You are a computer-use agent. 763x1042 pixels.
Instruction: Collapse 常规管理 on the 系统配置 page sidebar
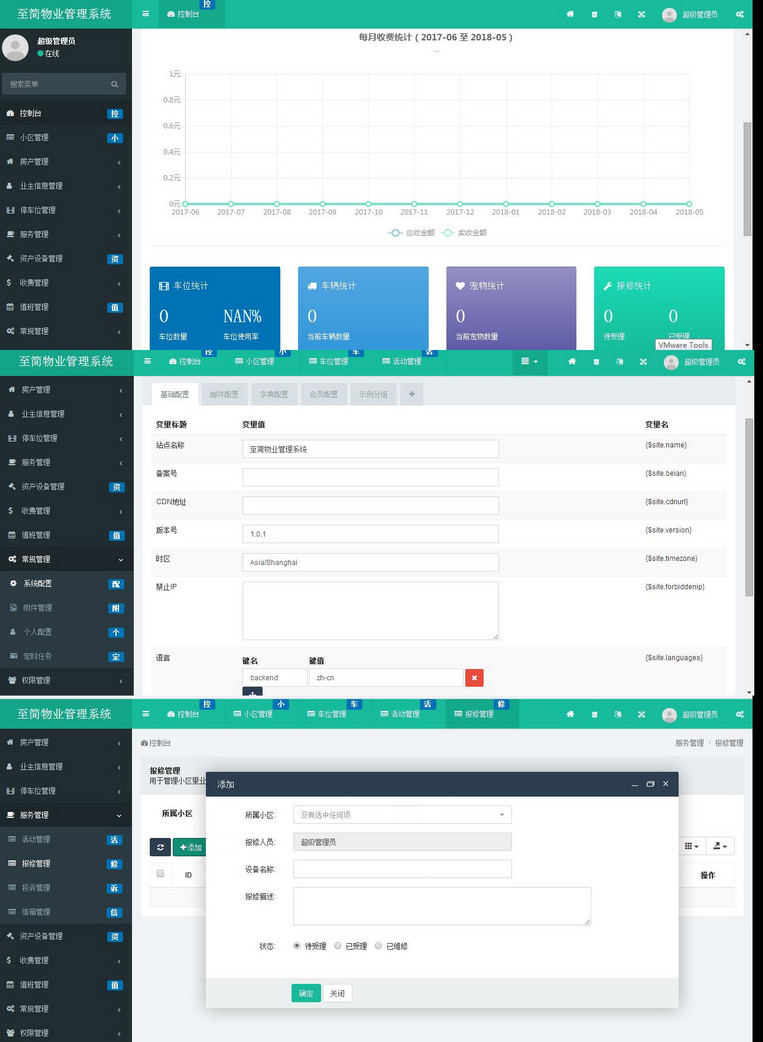[66, 560]
